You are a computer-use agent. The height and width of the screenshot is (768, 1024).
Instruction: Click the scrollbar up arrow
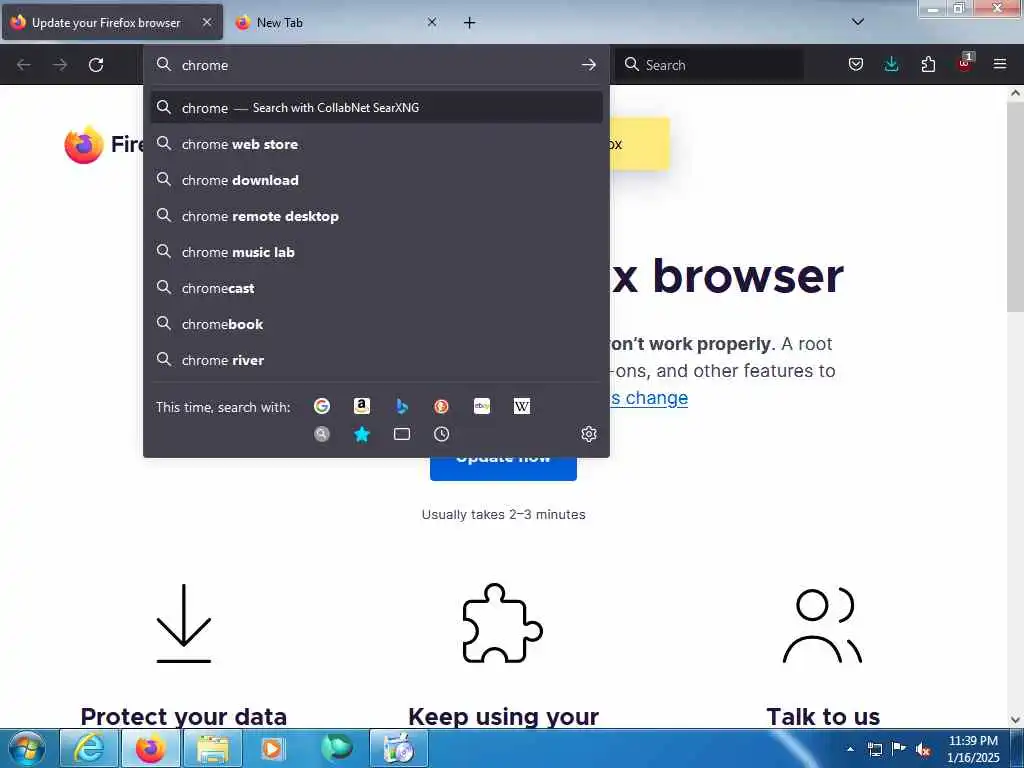point(1015,93)
